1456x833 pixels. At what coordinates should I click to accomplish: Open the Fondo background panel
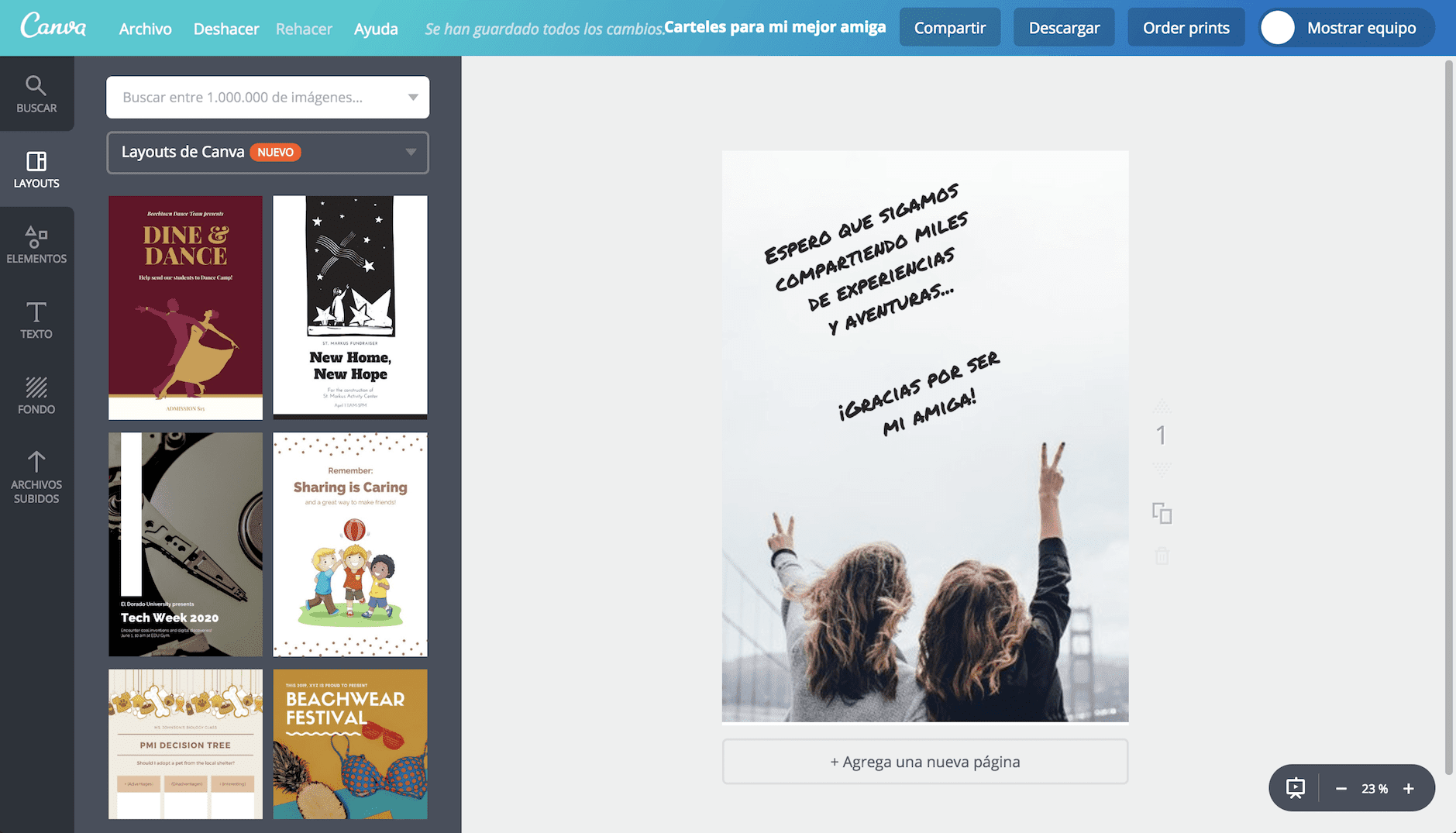click(36, 395)
